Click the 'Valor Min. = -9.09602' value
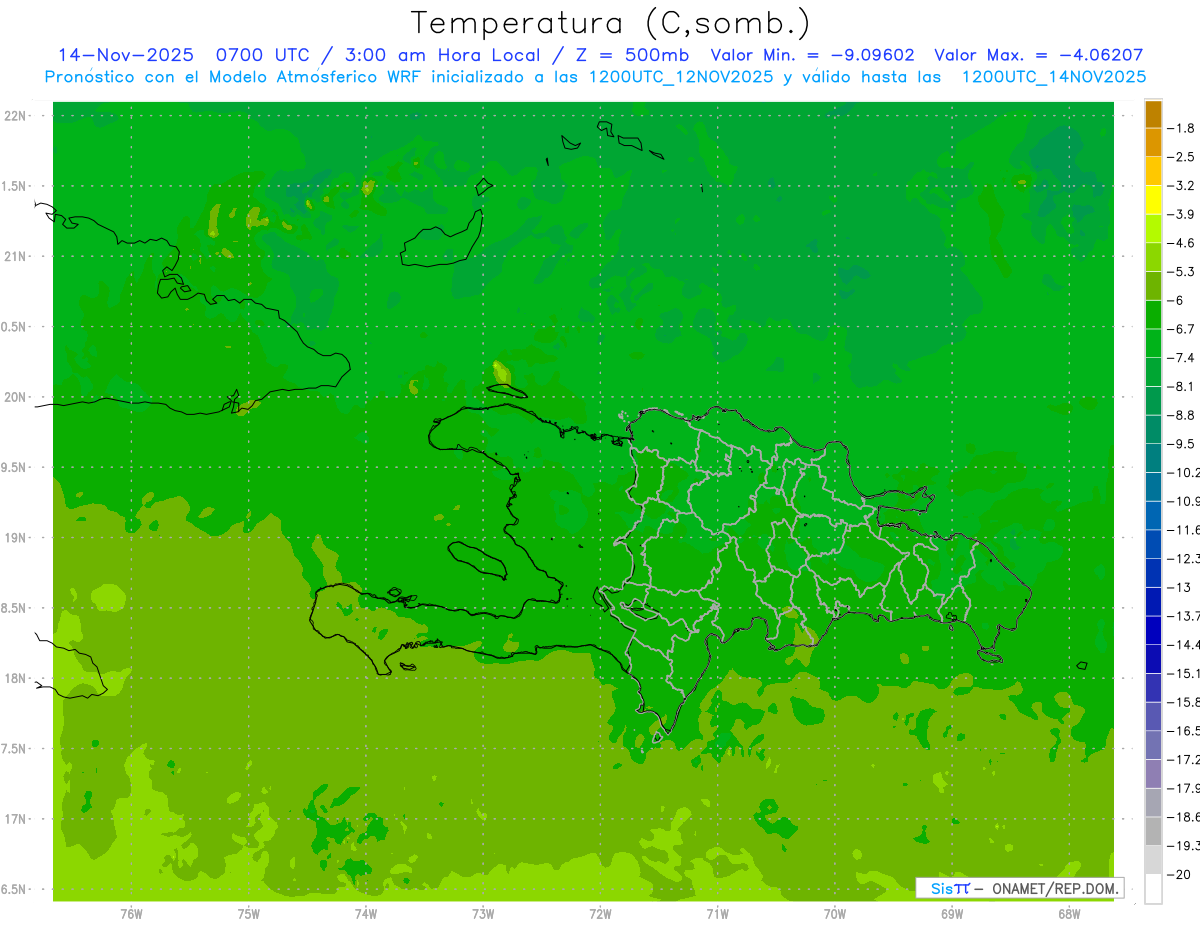1200x927 pixels. (812, 55)
